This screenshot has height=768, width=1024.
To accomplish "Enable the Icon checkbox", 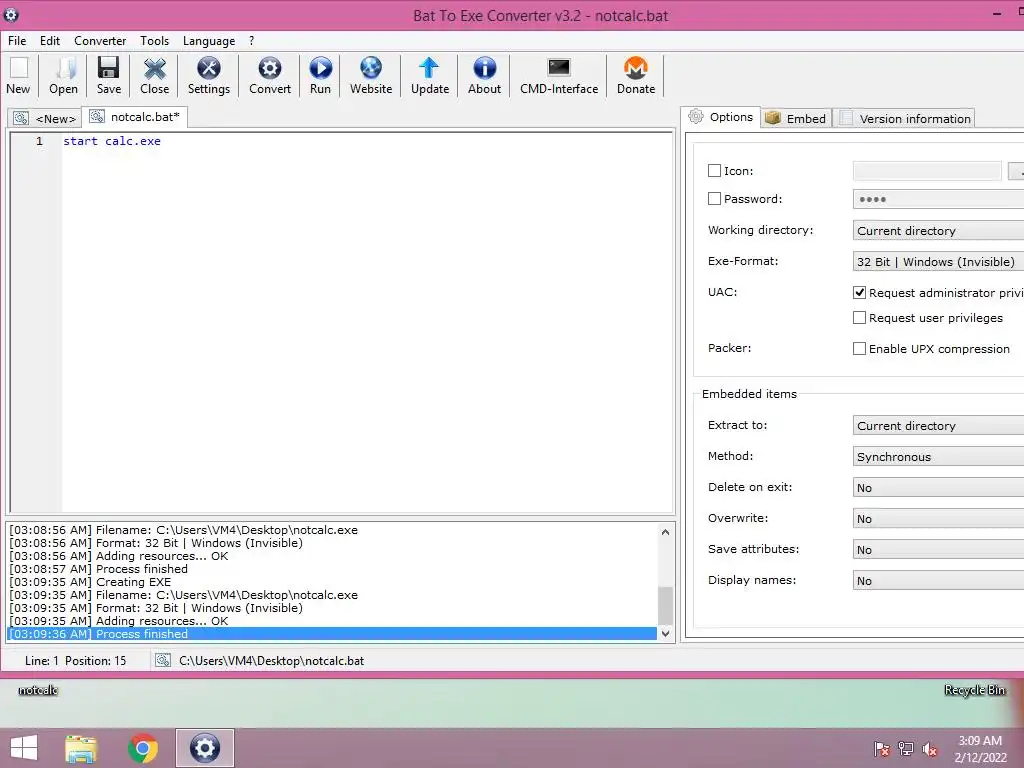I will point(714,170).
